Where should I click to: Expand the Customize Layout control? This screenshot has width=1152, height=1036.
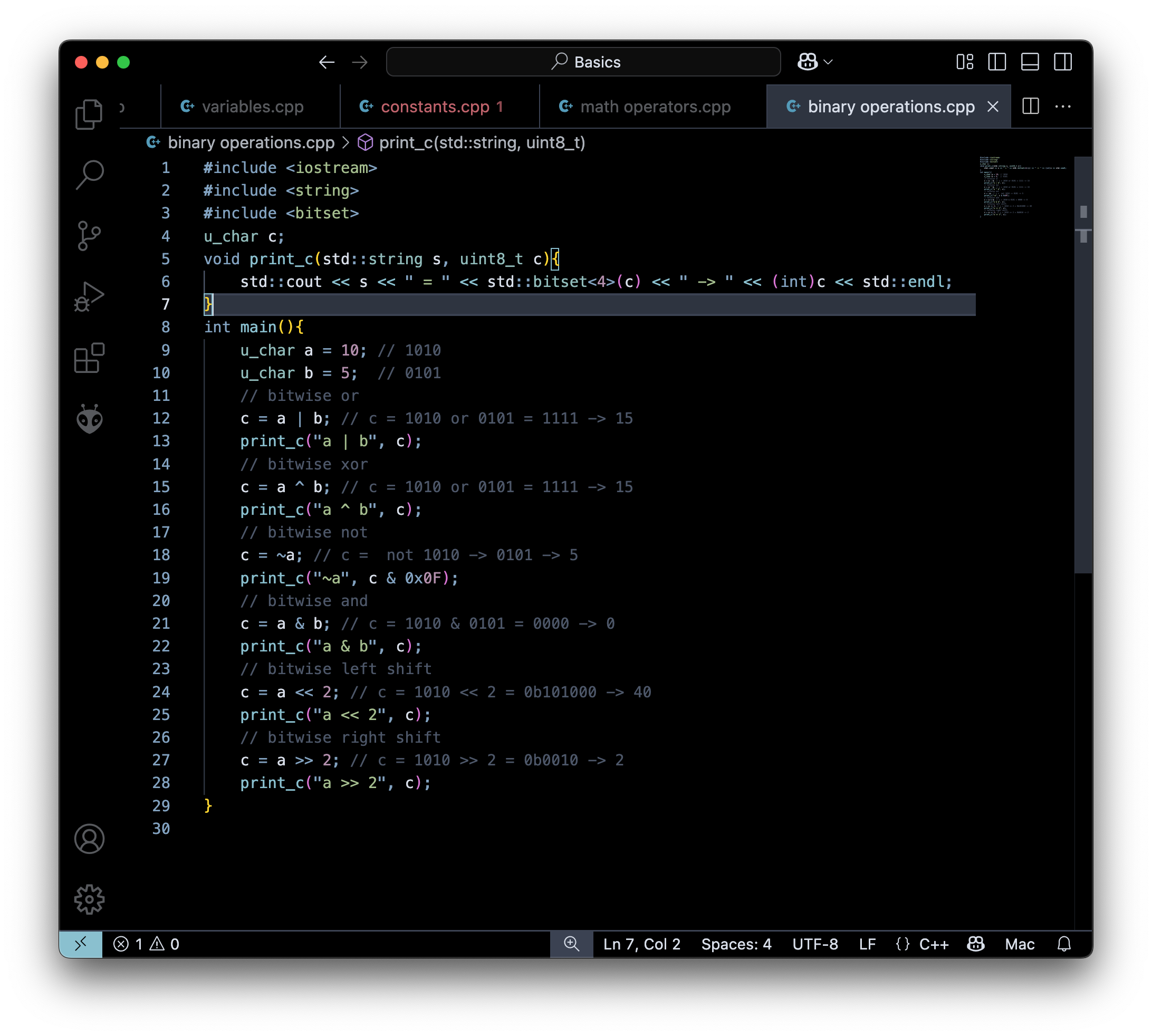pyautogui.click(x=965, y=62)
